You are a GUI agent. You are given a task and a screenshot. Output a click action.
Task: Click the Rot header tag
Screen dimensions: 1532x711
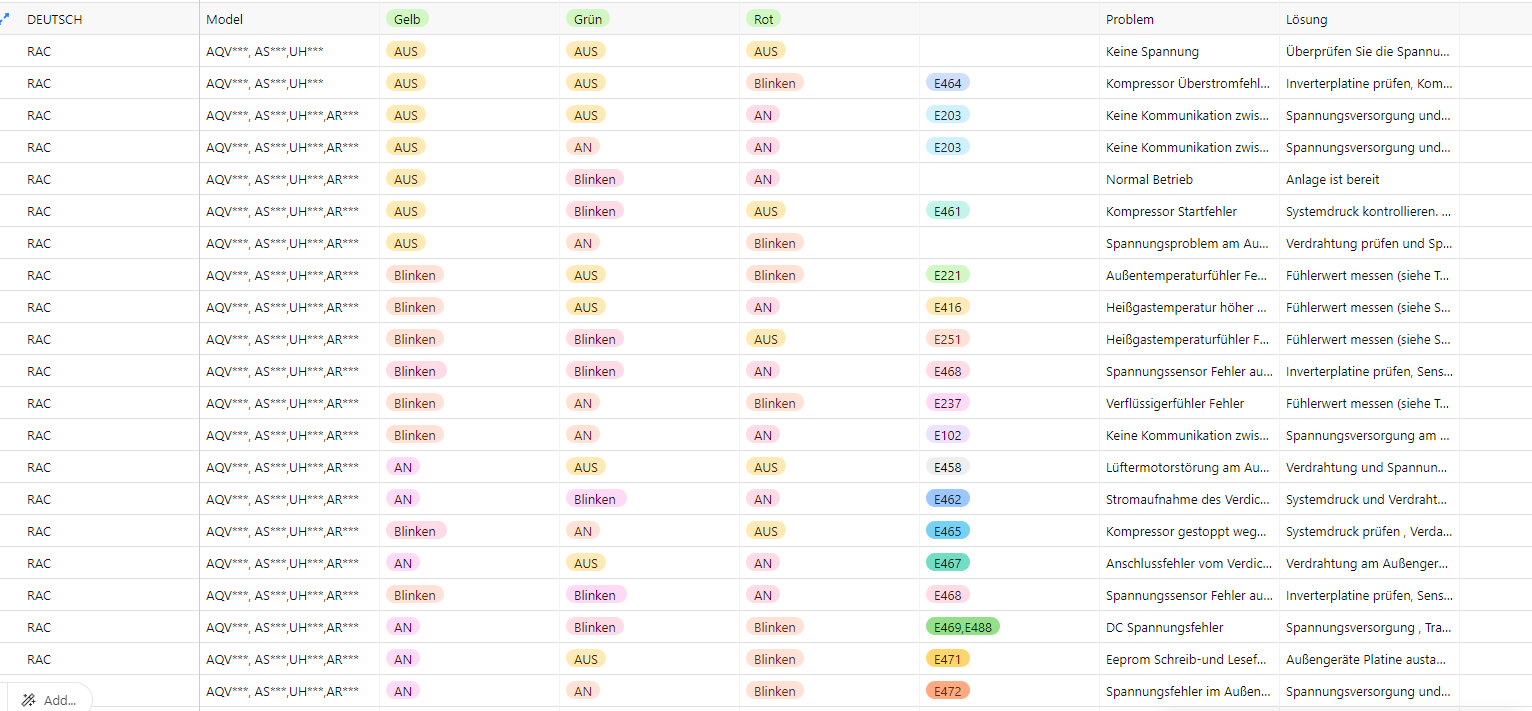(764, 19)
